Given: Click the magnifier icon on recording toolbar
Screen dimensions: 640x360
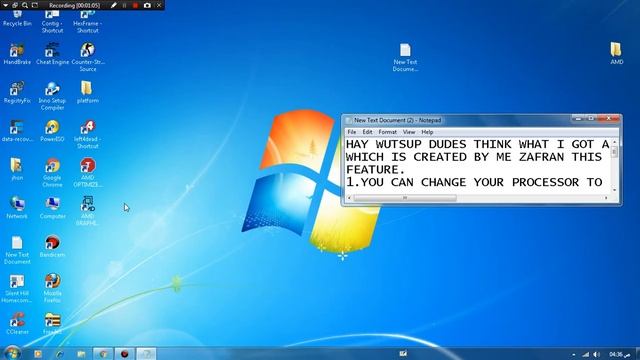Looking at the screenshot, I should 25,5.
